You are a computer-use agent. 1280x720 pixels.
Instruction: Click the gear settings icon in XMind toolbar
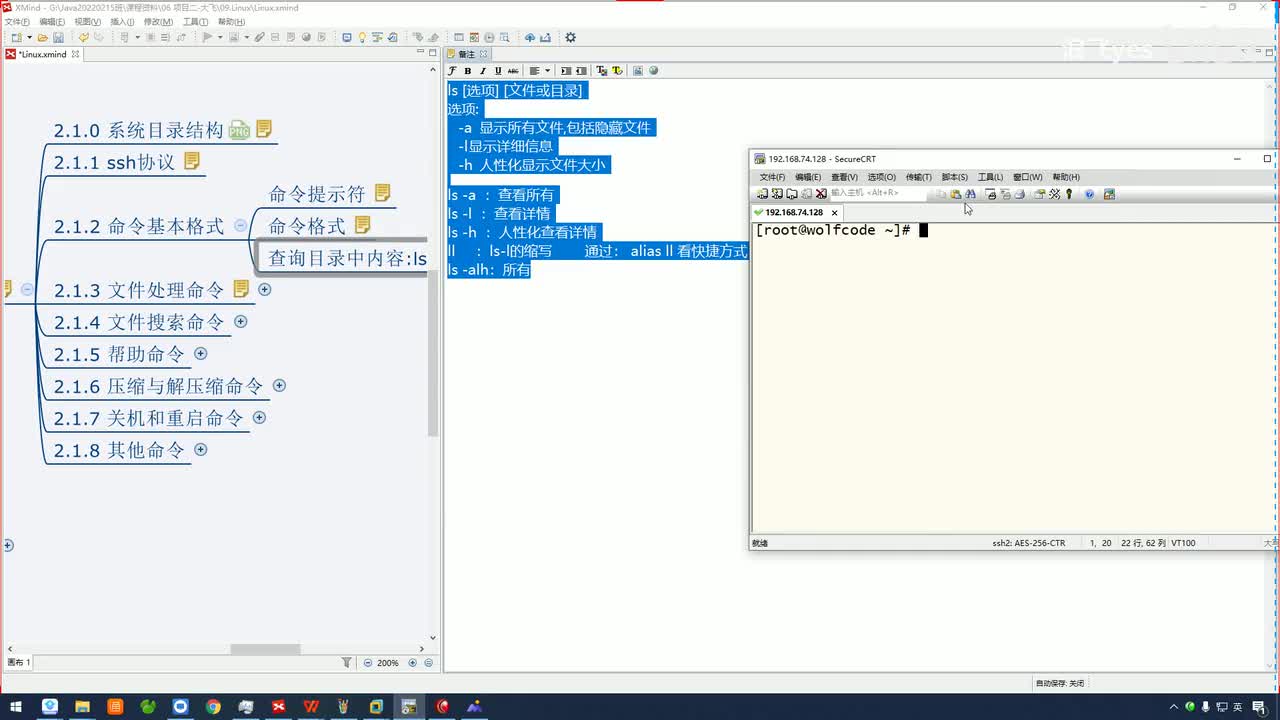point(570,38)
